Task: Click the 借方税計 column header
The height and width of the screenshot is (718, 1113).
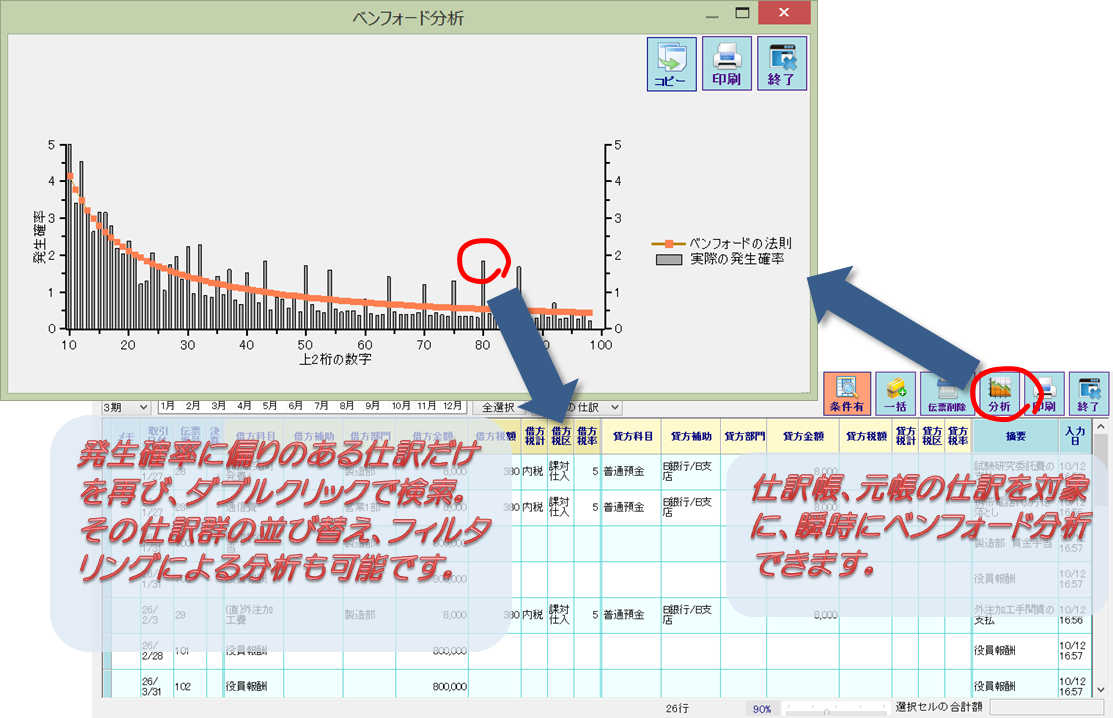Action: point(534,436)
